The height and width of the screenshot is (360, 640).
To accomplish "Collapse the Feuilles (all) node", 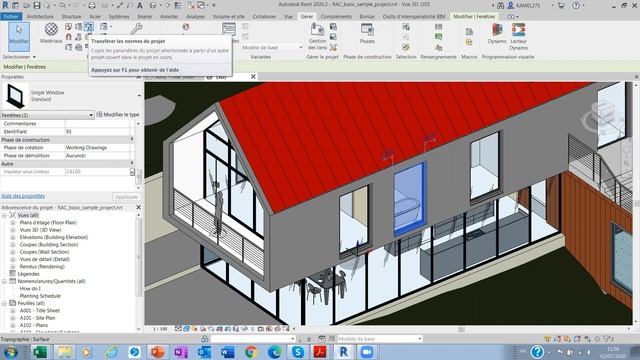I will coord(4,303).
